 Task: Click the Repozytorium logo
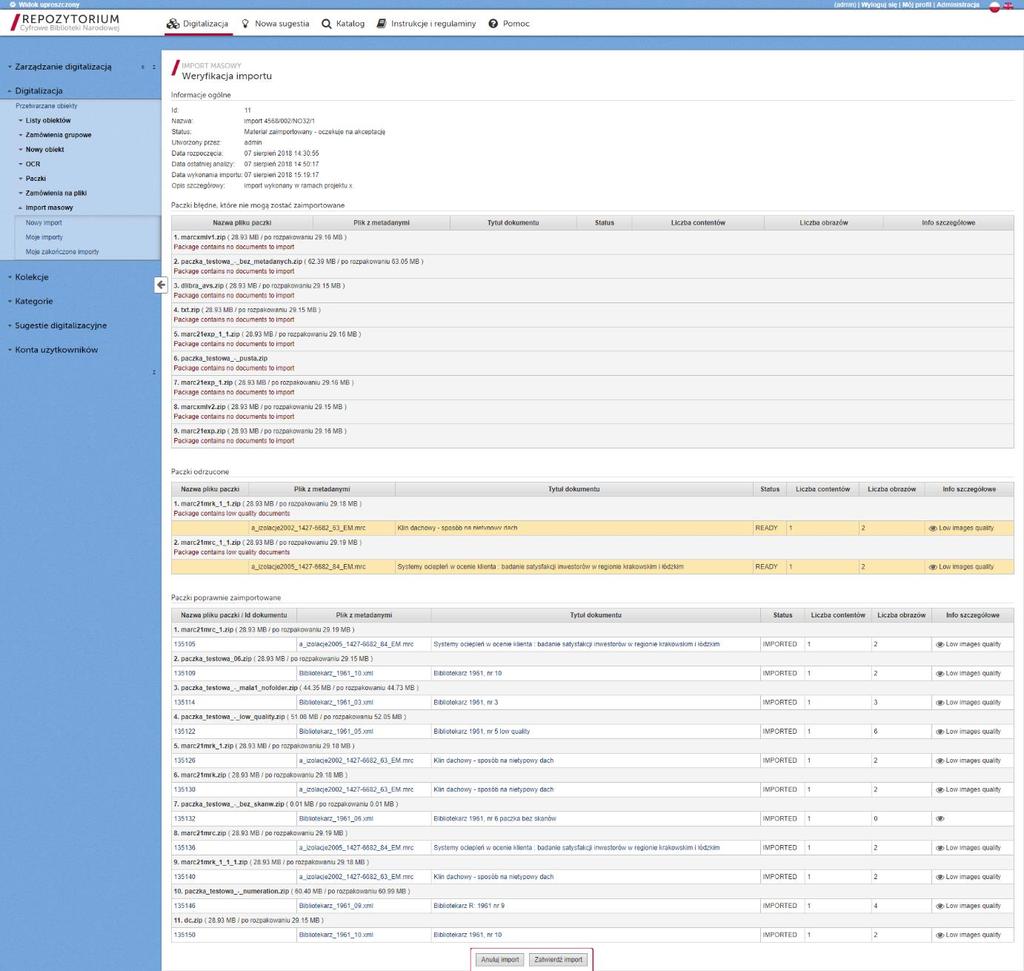[65, 23]
